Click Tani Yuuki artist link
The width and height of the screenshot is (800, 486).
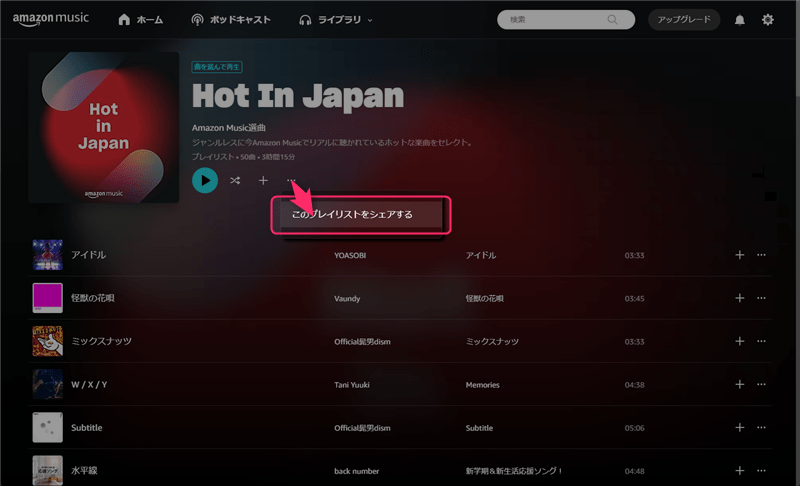coord(352,385)
